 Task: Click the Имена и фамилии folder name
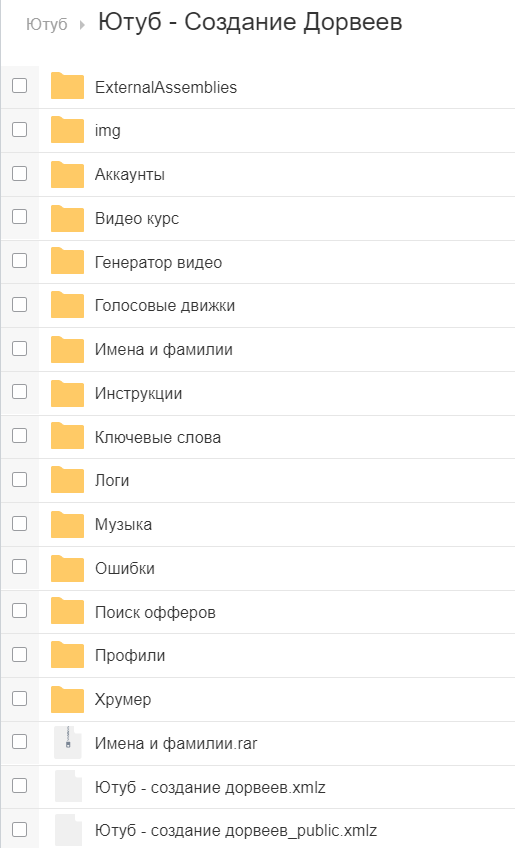[x=164, y=349]
